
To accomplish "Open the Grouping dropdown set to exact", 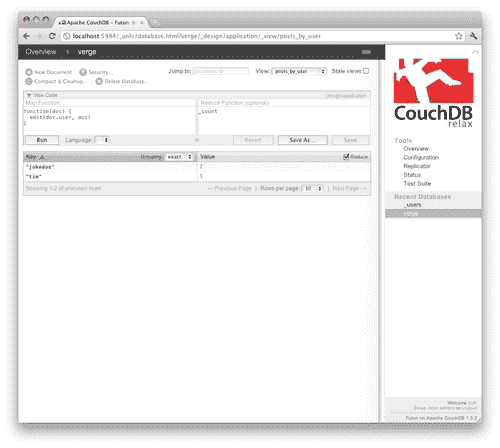I will pos(179,157).
